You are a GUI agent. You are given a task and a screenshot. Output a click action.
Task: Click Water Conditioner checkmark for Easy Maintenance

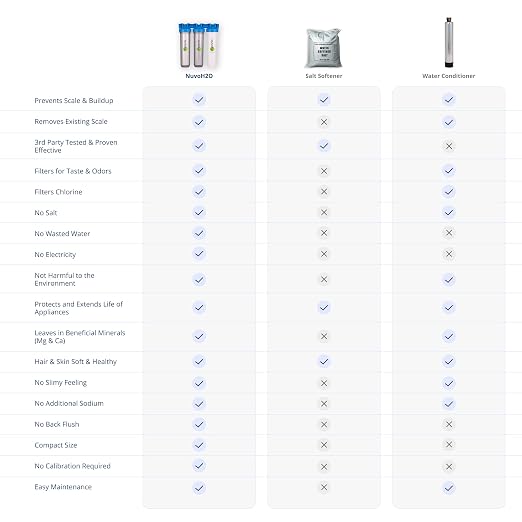(449, 488)
